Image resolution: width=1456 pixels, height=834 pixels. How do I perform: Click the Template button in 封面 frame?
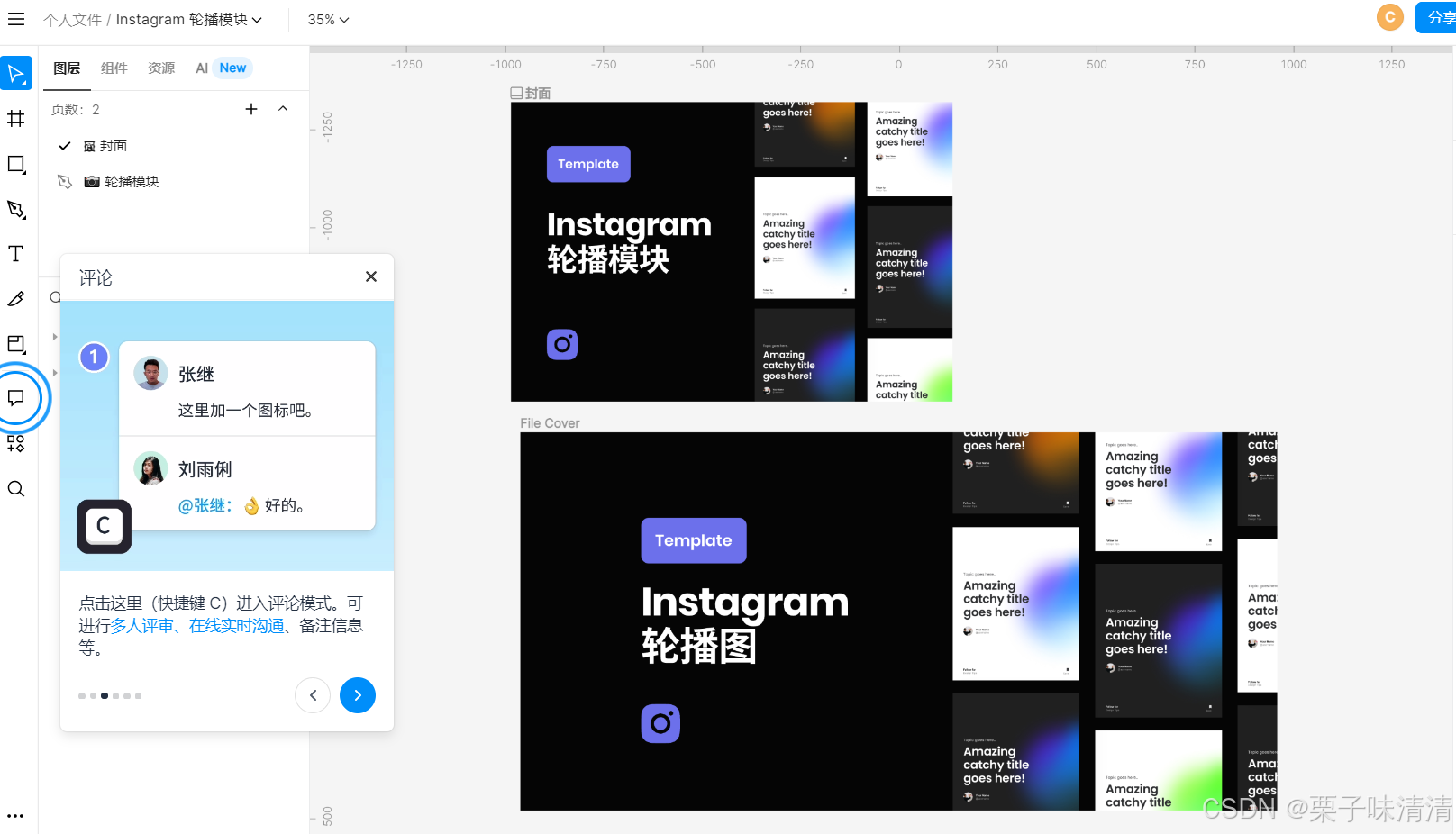coord(588,164)
